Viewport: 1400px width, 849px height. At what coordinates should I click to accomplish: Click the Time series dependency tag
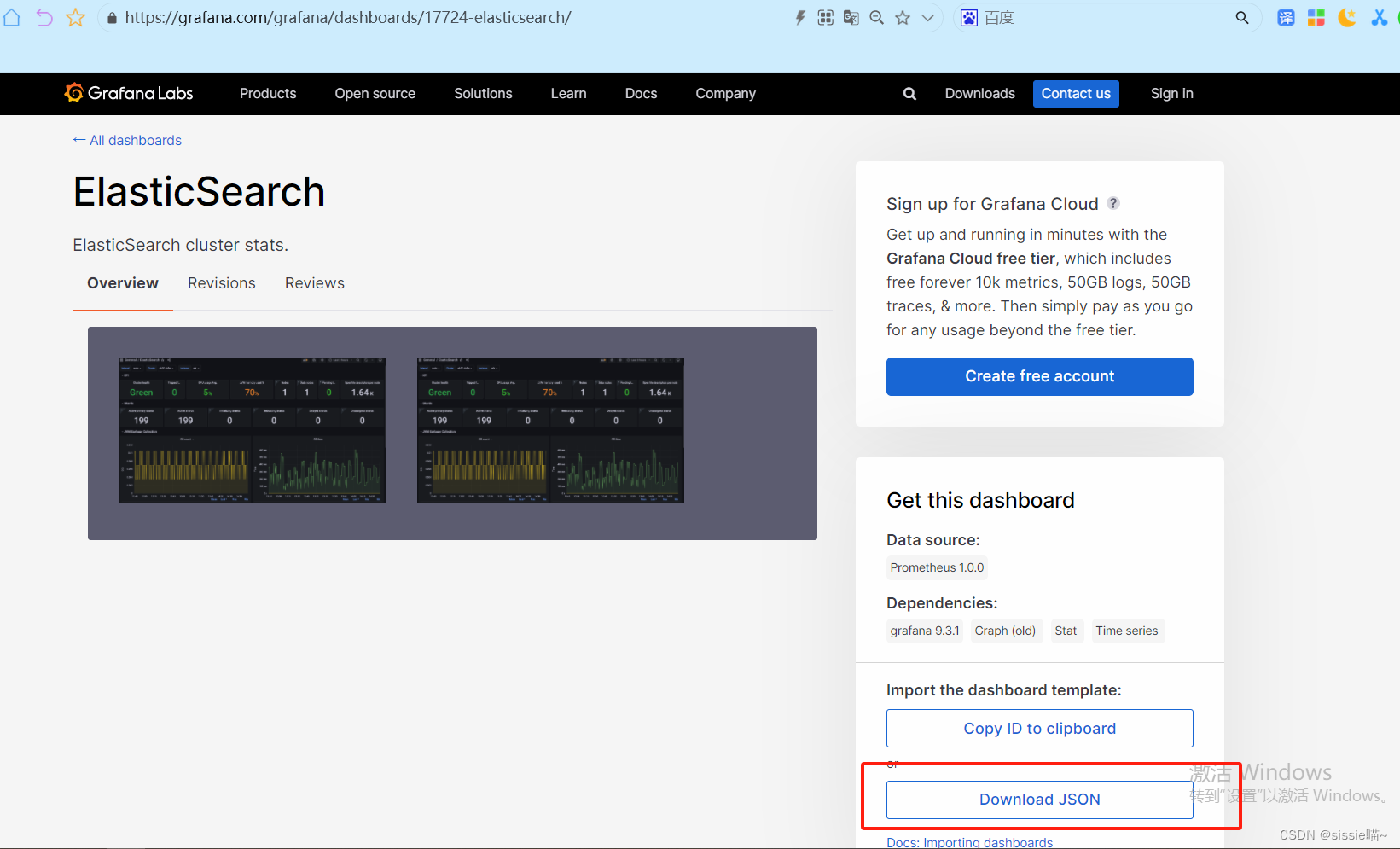[x=1127, y=631]
